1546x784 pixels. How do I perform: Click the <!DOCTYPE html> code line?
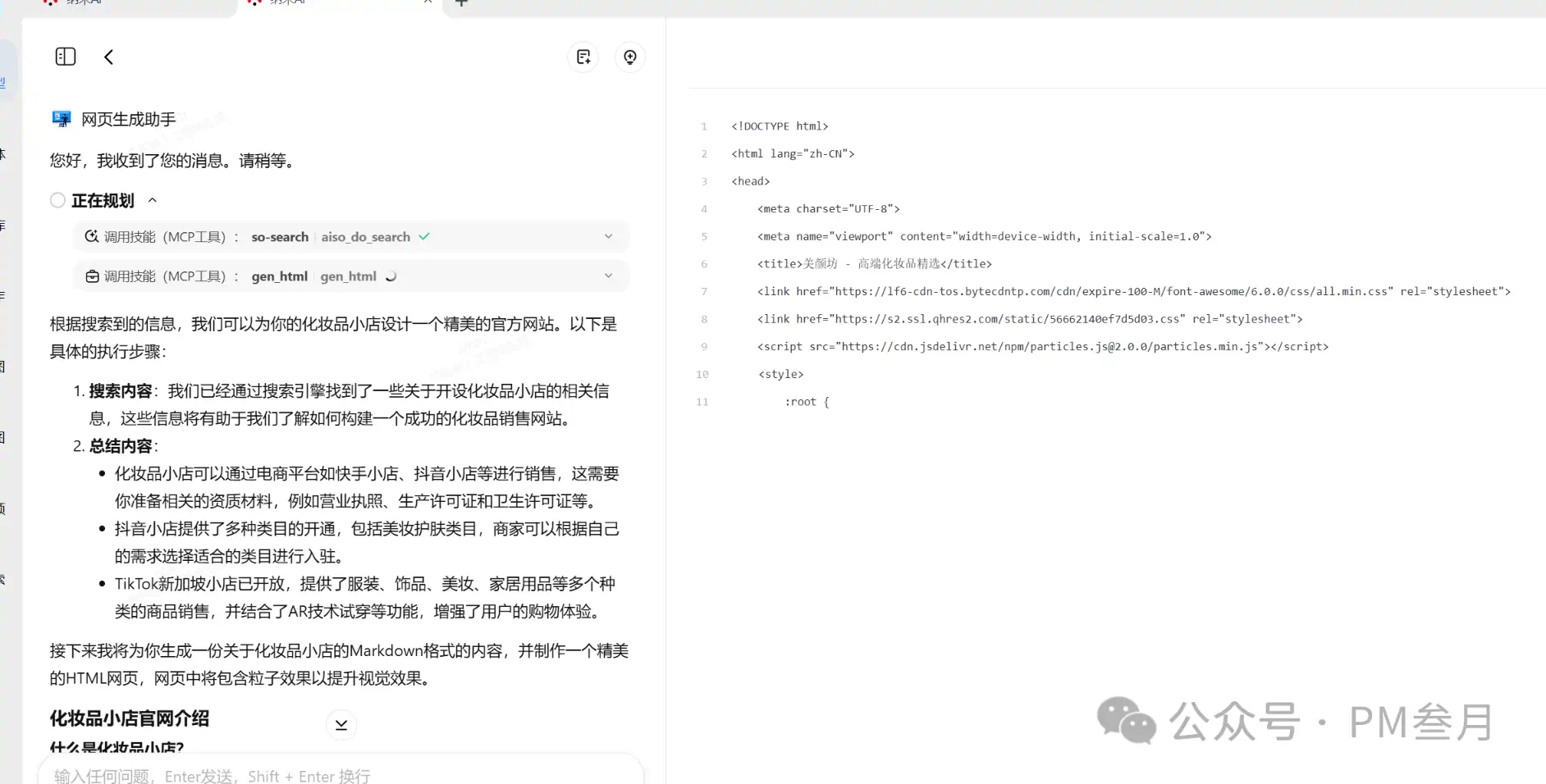(x=780, y=126)
